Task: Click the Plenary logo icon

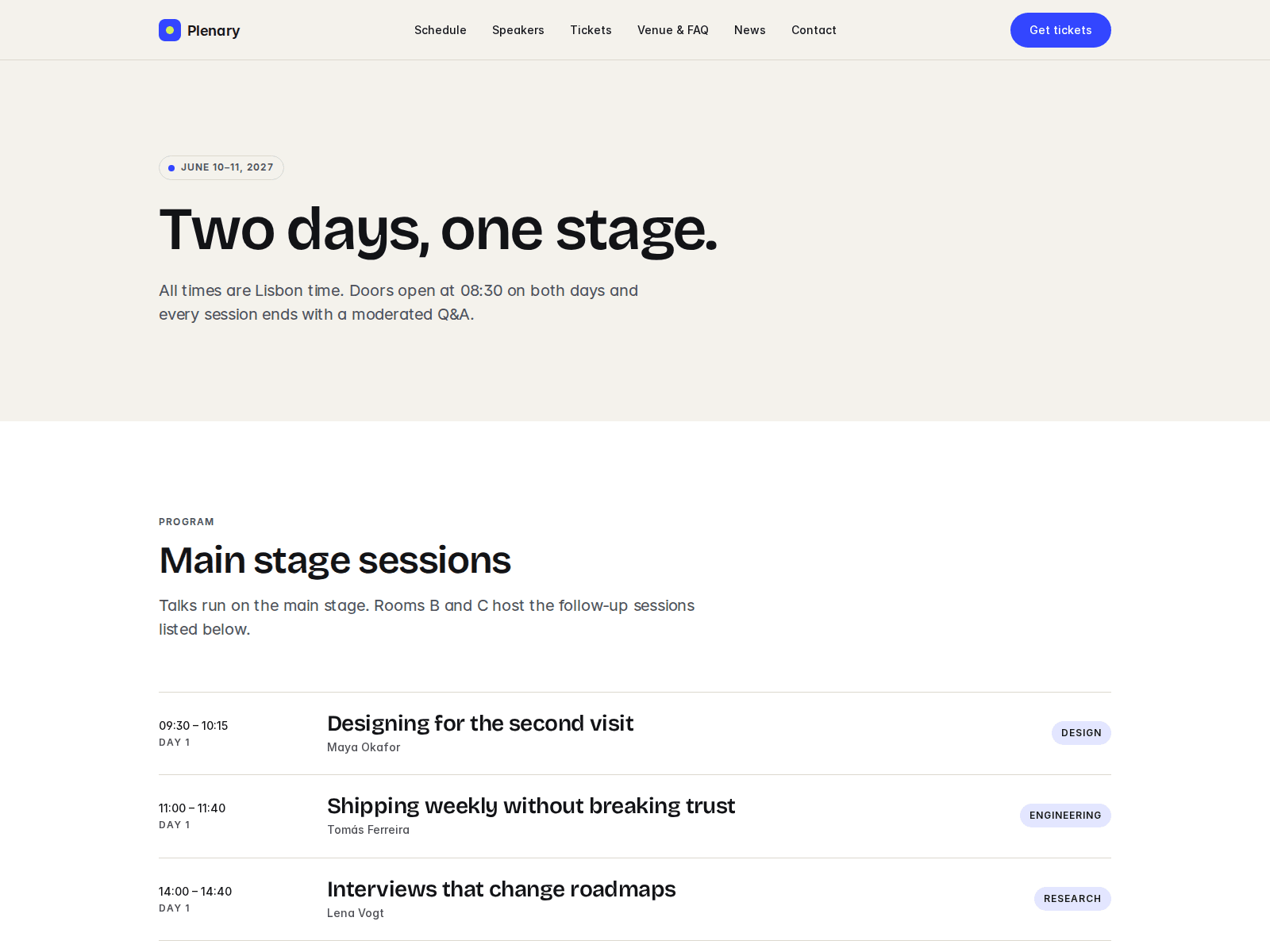Action: [x=170, y=30]
